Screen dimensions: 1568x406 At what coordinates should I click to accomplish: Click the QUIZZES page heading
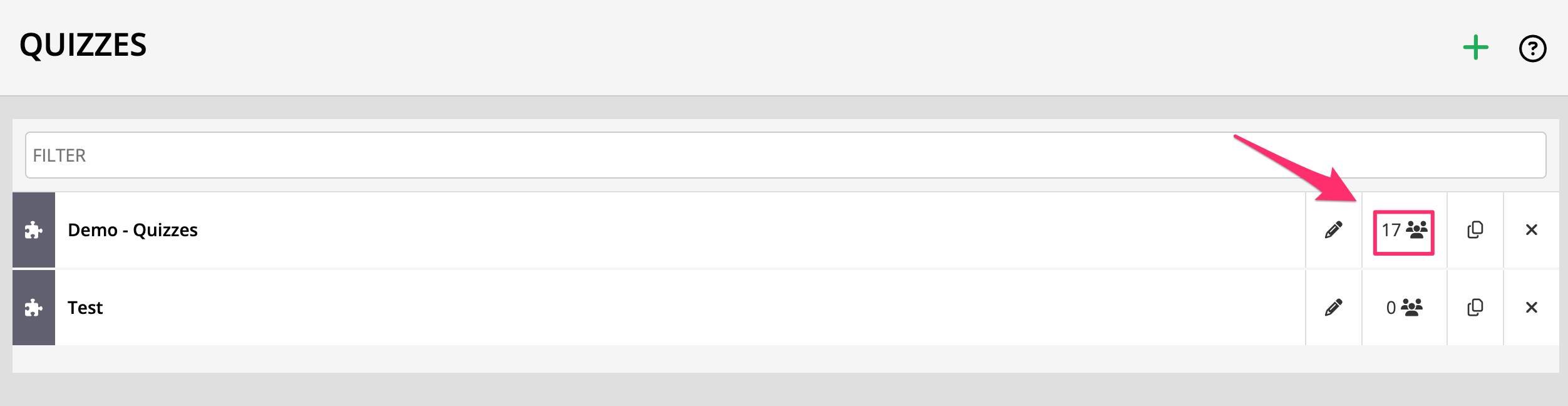pyautogui.click(x=83, y=45)
